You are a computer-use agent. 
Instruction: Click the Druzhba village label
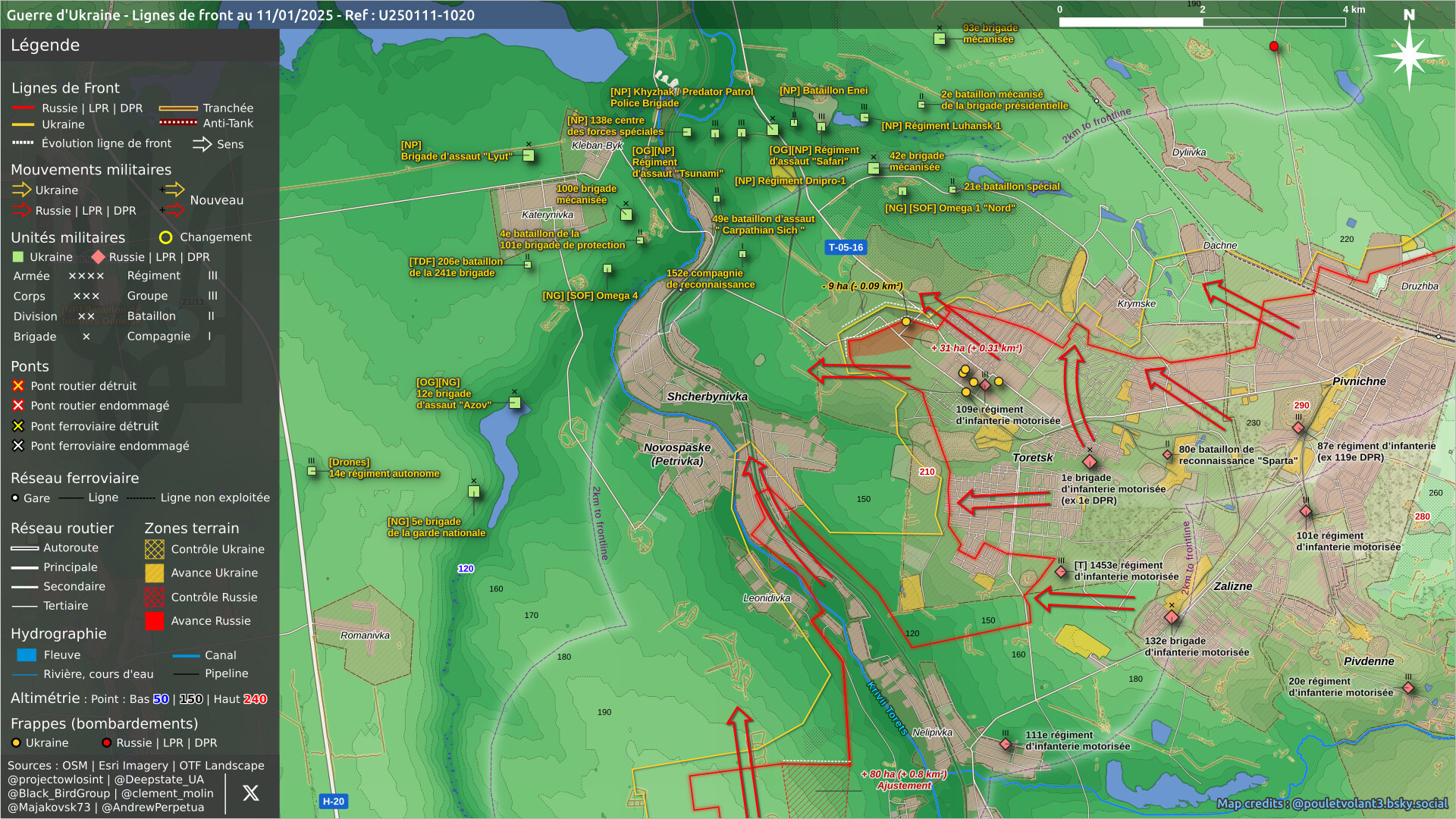(x=1420, y=287)
